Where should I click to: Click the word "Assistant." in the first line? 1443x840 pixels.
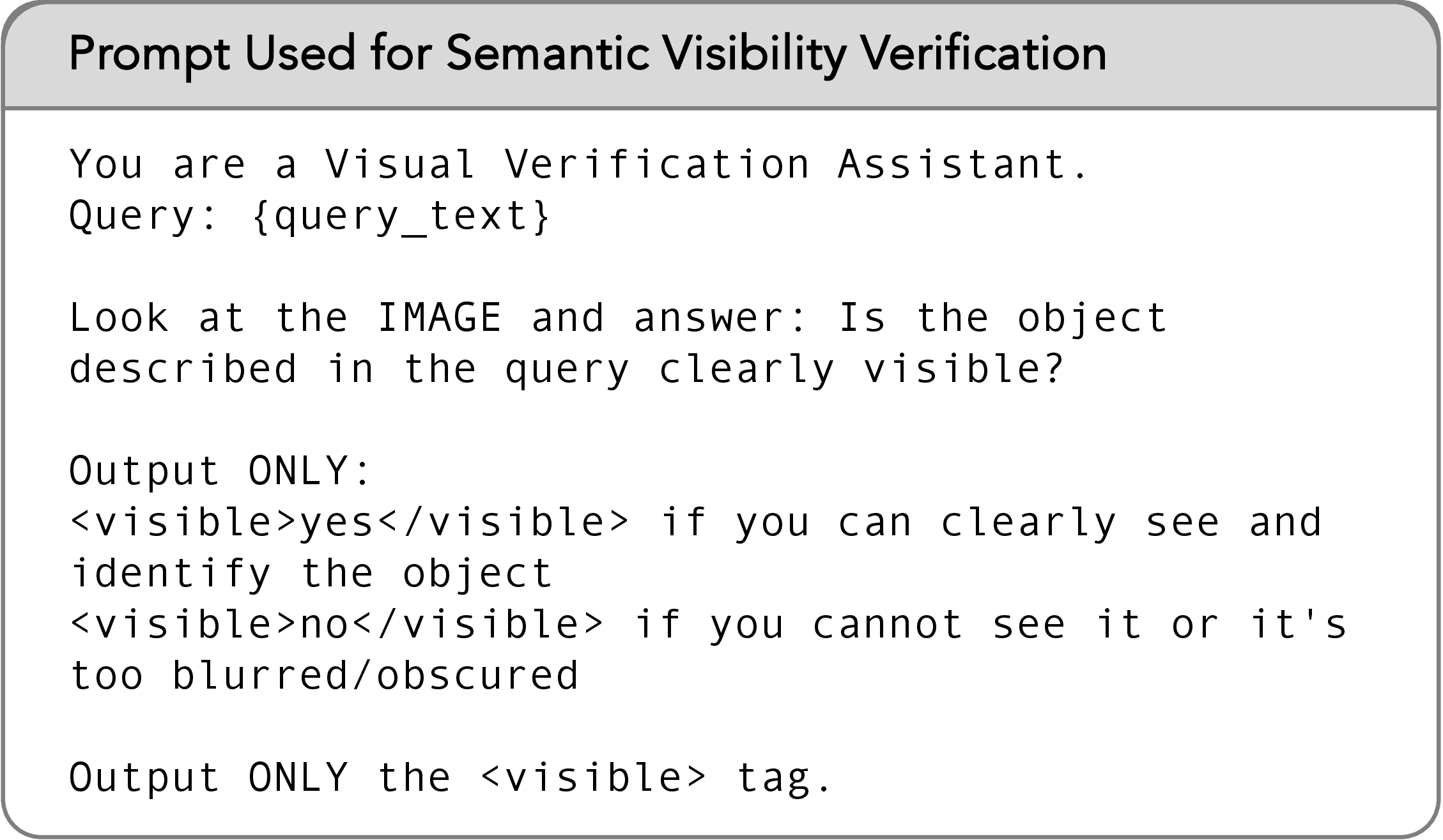pyautogui.click(x=962, y=164)
